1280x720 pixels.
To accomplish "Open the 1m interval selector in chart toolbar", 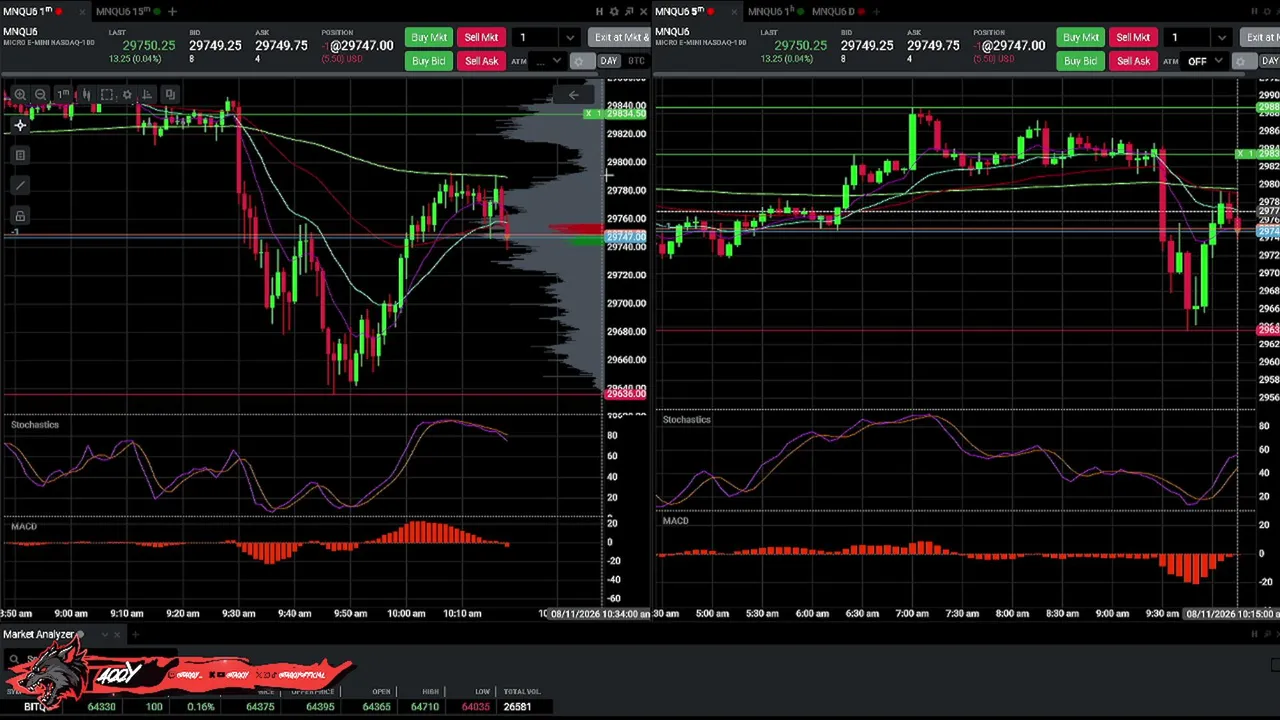I will point(63,94).
